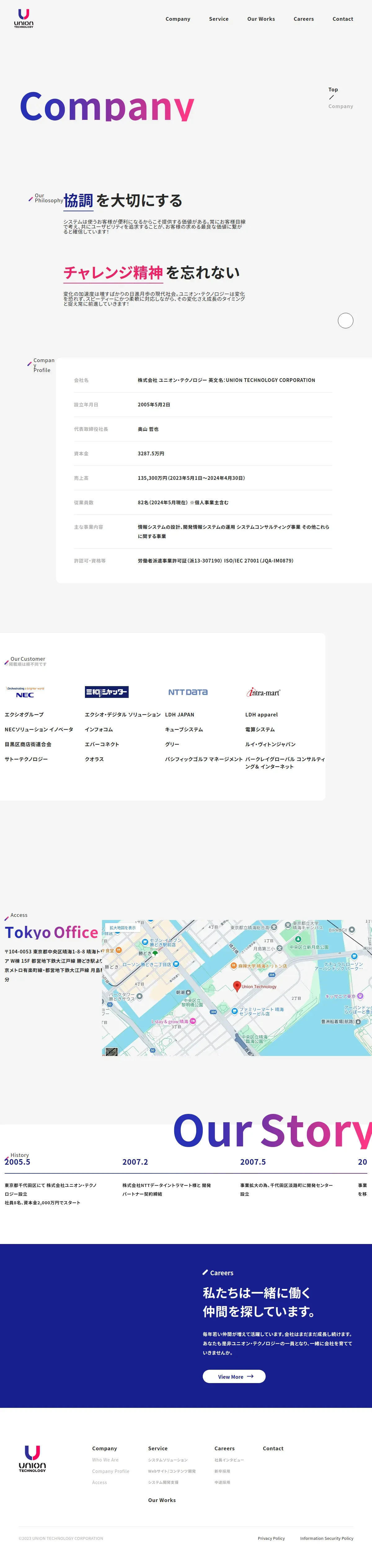
Task: Open the Service menu in header
Action: [x=219, y=19]
